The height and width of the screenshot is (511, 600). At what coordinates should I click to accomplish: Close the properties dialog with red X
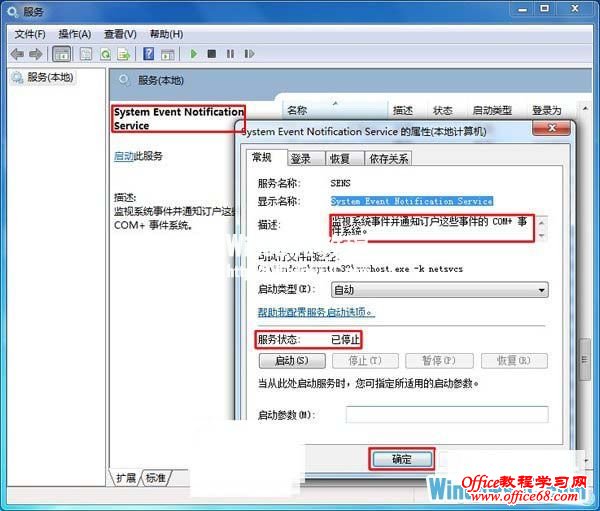click(x=551, y=128)
